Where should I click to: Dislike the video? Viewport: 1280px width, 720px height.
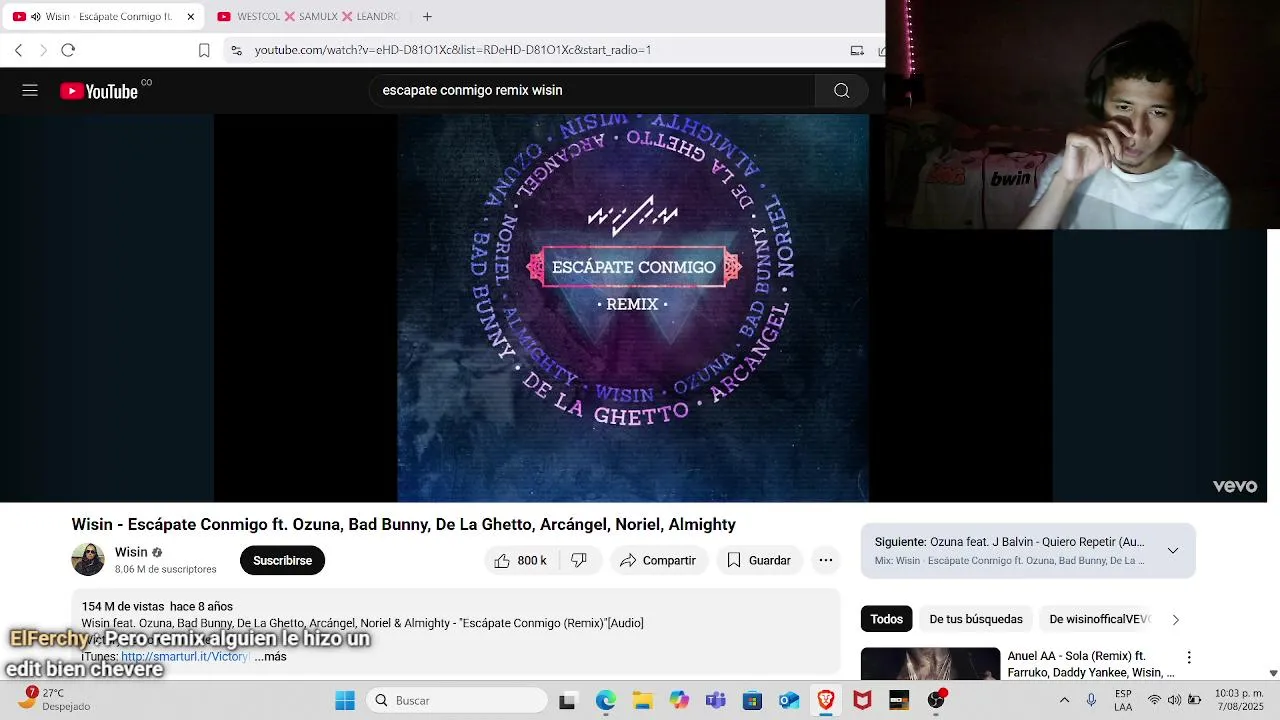pos(579,561)
